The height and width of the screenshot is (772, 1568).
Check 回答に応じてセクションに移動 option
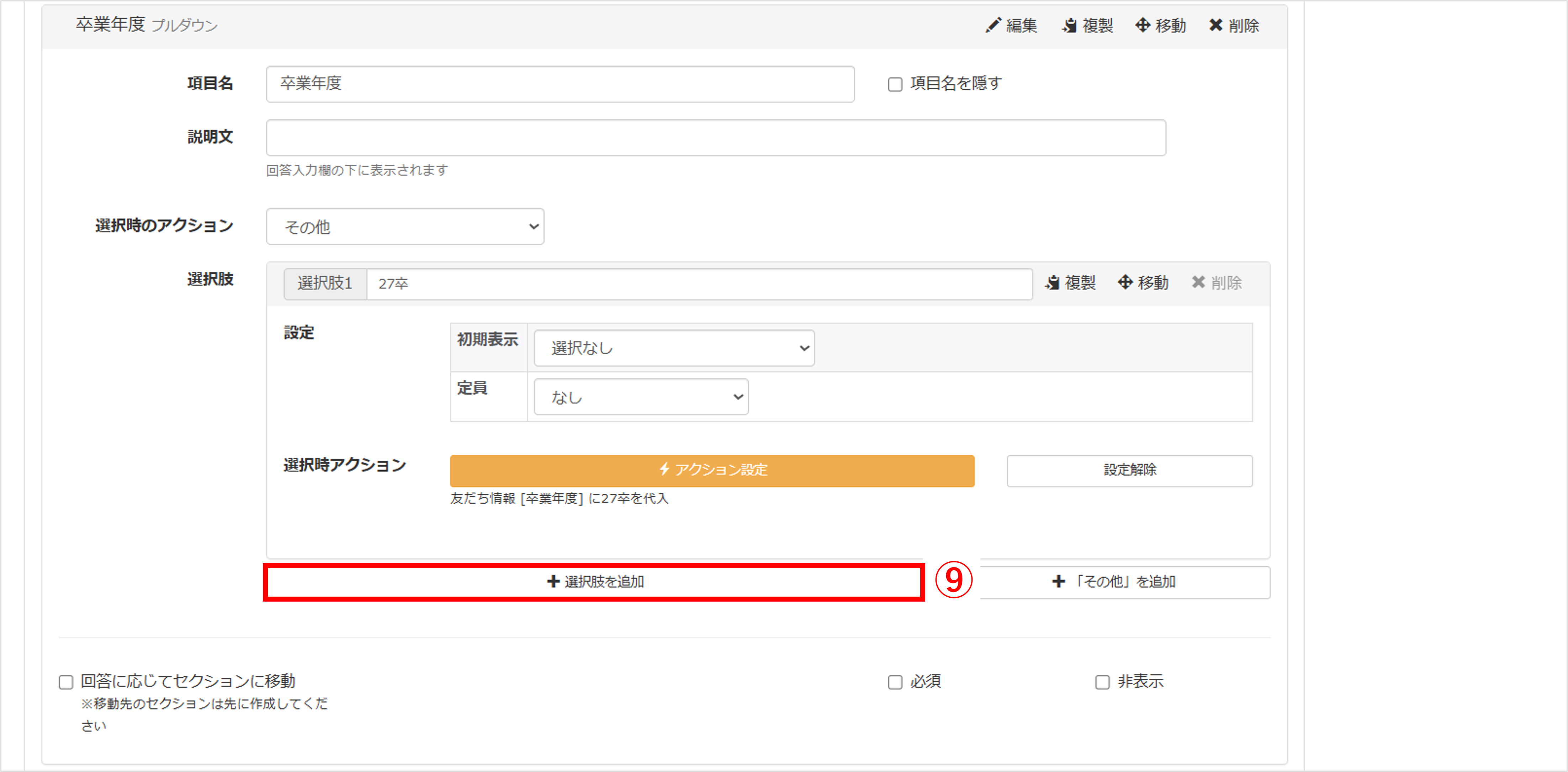[x=67, y=682]
